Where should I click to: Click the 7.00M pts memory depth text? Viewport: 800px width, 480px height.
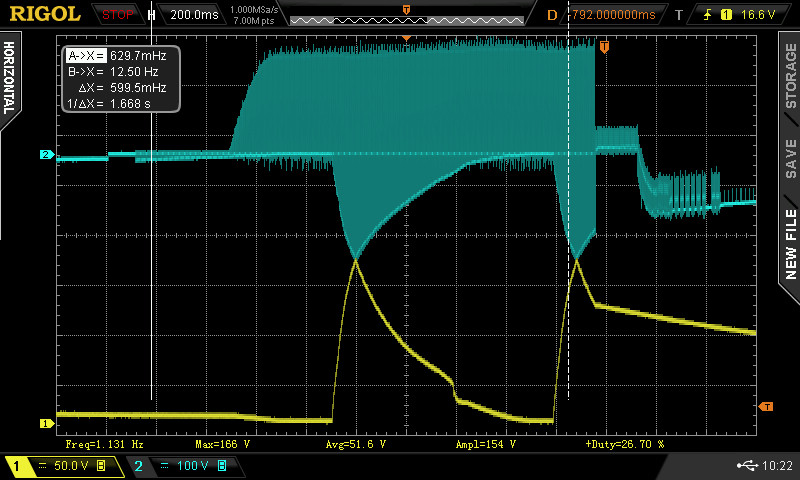tap(254, 20)
